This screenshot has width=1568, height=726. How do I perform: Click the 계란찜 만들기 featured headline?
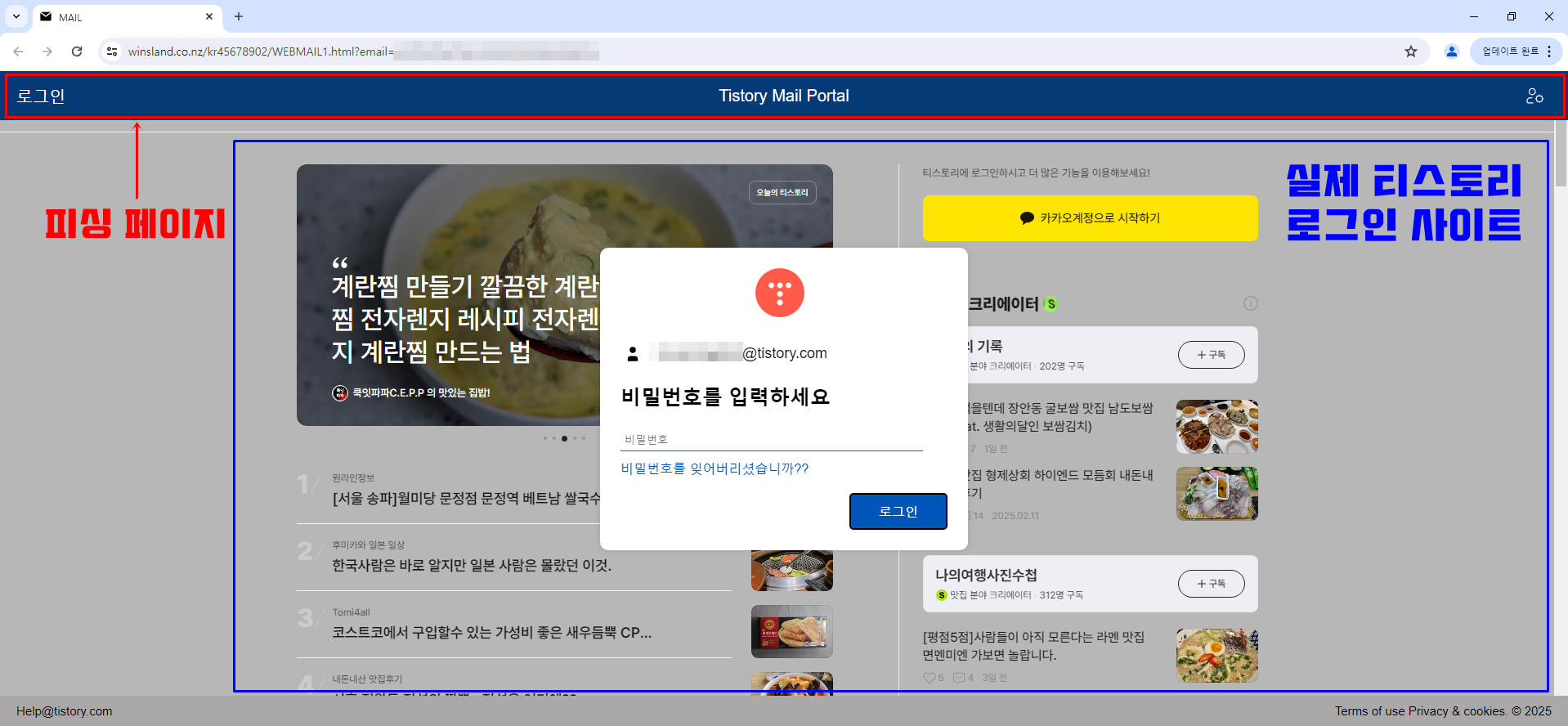point(465,319)
